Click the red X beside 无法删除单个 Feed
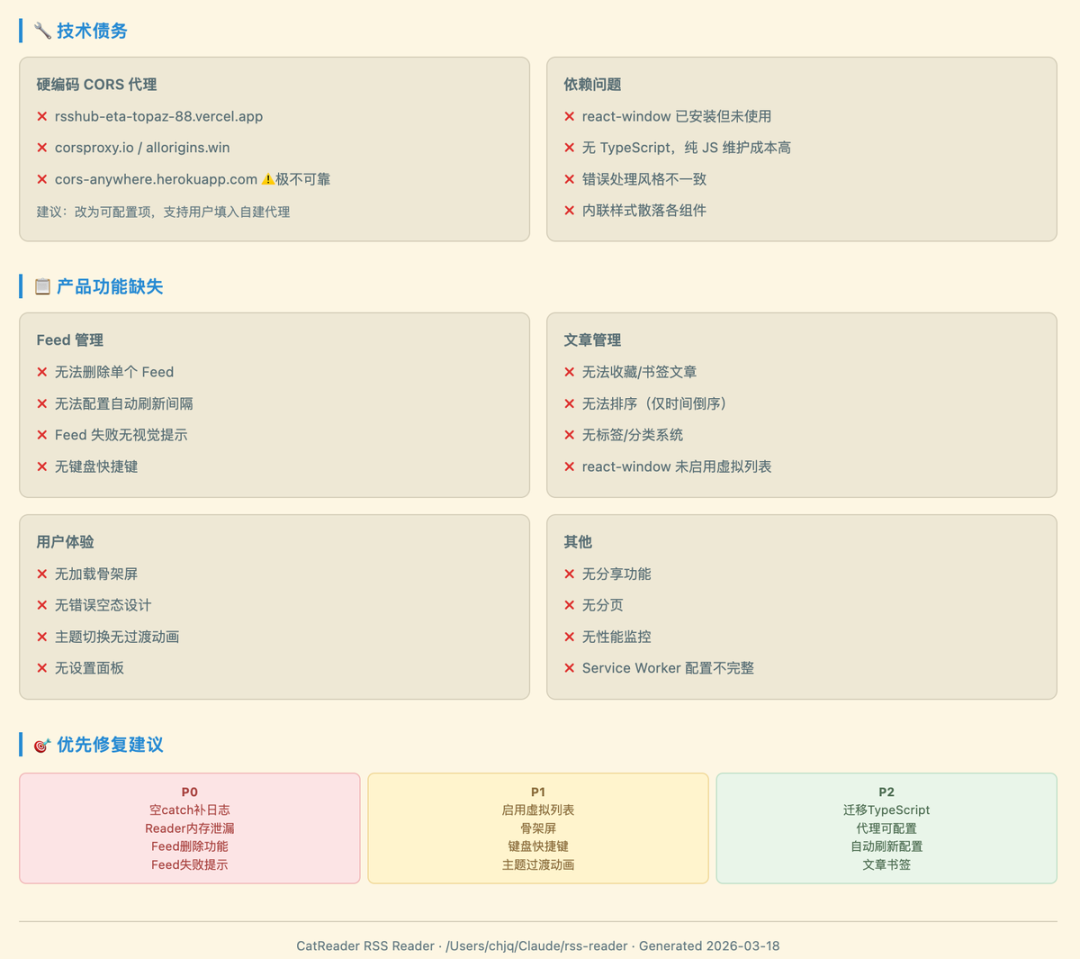 point(42,373)
